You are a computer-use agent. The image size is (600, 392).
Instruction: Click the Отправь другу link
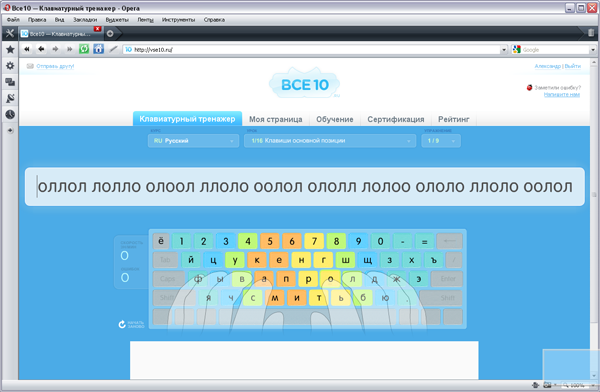coord(55,66)
